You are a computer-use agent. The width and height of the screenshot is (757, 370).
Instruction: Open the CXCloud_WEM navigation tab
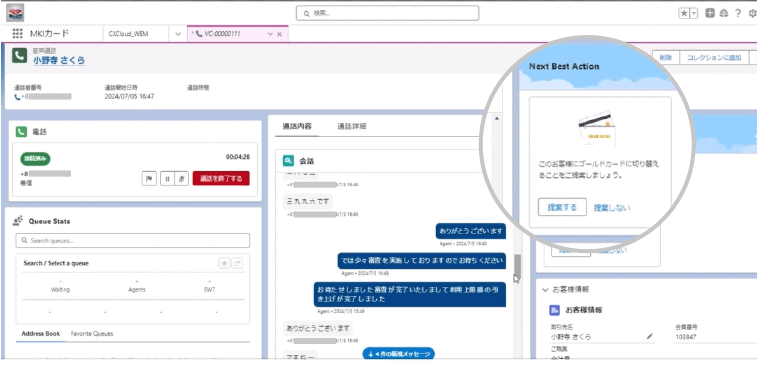click(128, 34)
